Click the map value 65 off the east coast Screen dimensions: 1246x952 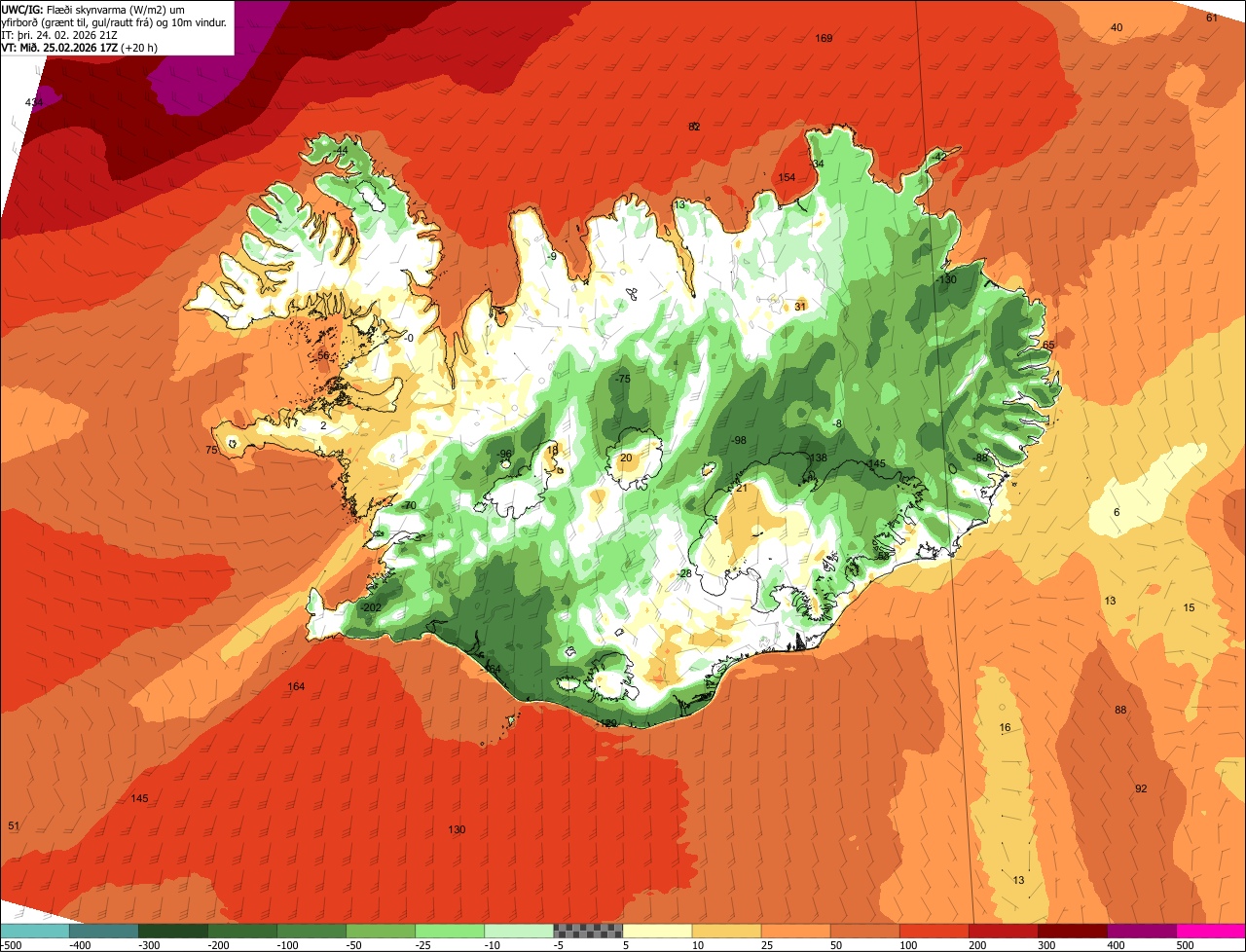1048,345
